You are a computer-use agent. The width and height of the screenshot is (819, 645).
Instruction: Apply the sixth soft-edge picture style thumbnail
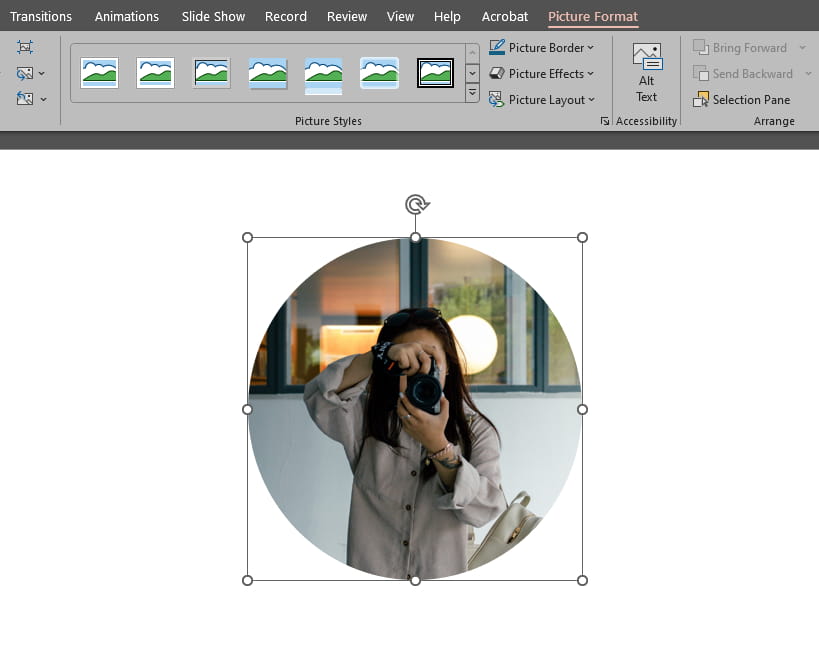[x=379, y=73]
